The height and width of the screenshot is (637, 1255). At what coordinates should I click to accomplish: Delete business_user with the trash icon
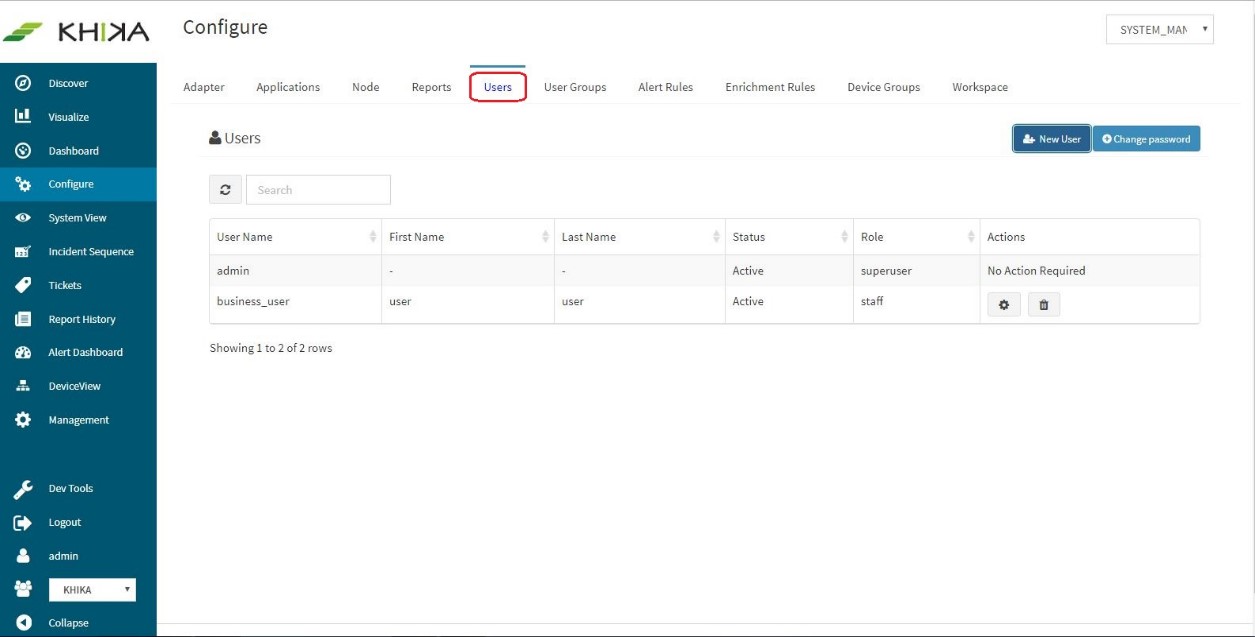point(1044,305)
